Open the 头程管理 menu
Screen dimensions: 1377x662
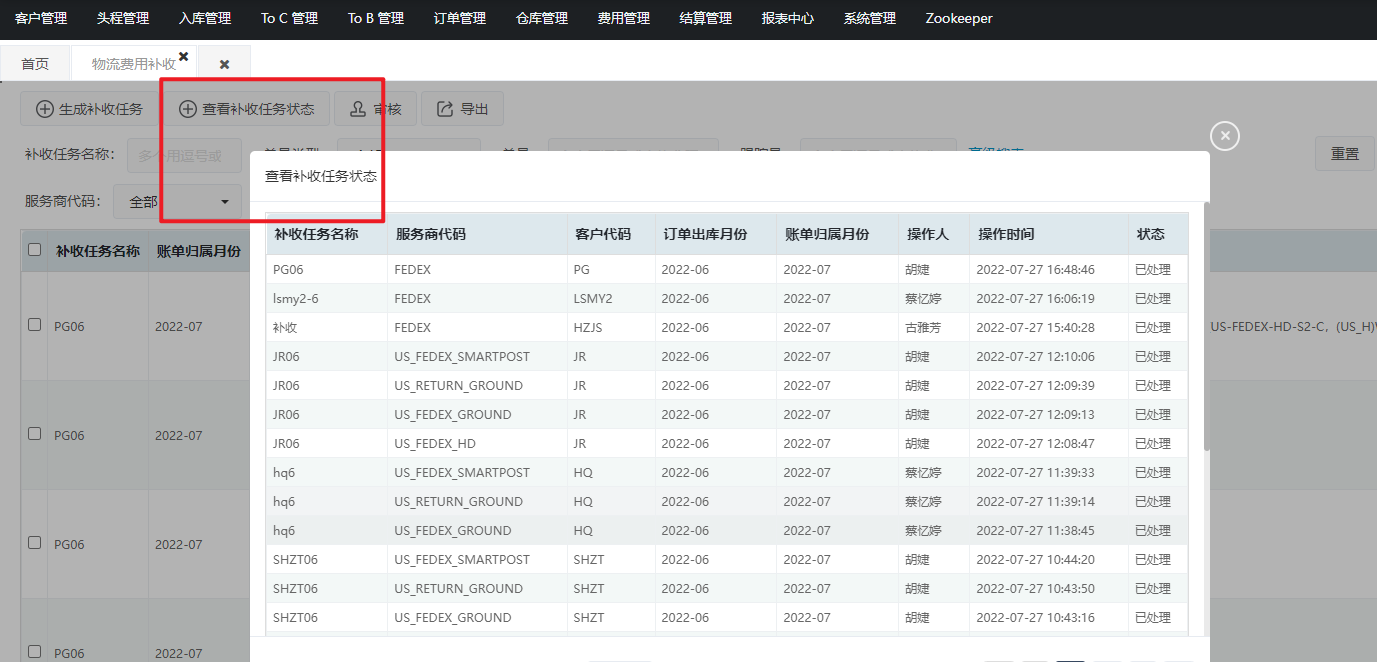[123, 18]
